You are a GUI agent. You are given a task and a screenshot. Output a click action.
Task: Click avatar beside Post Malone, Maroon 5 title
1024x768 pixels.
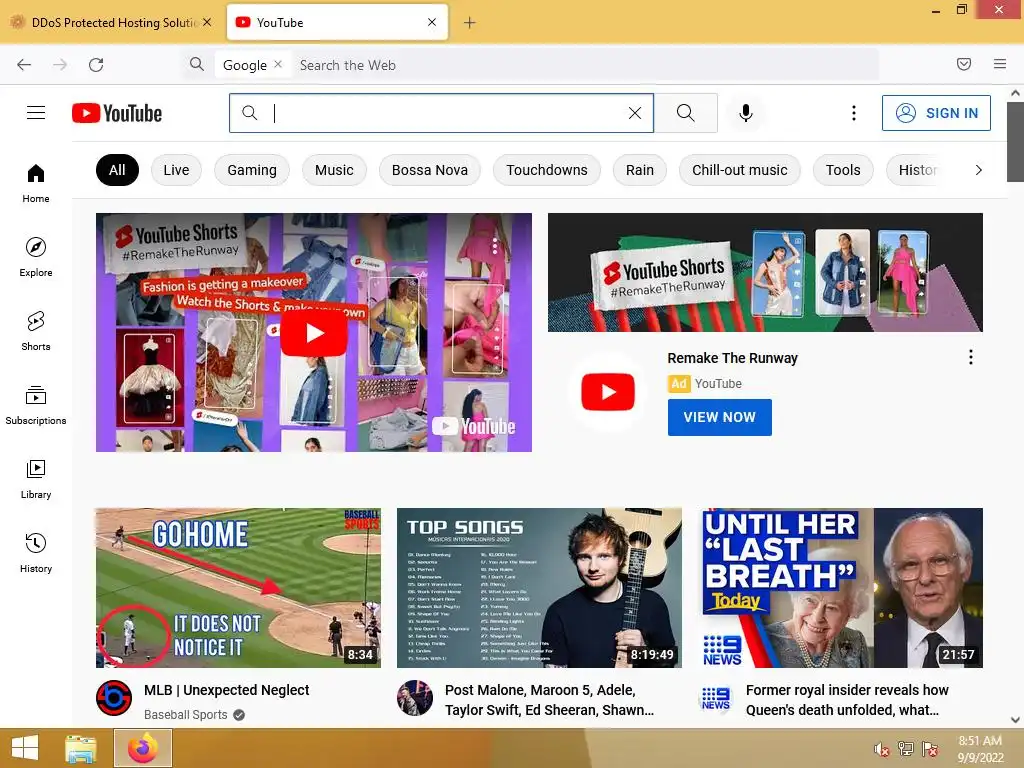(415, 698)
